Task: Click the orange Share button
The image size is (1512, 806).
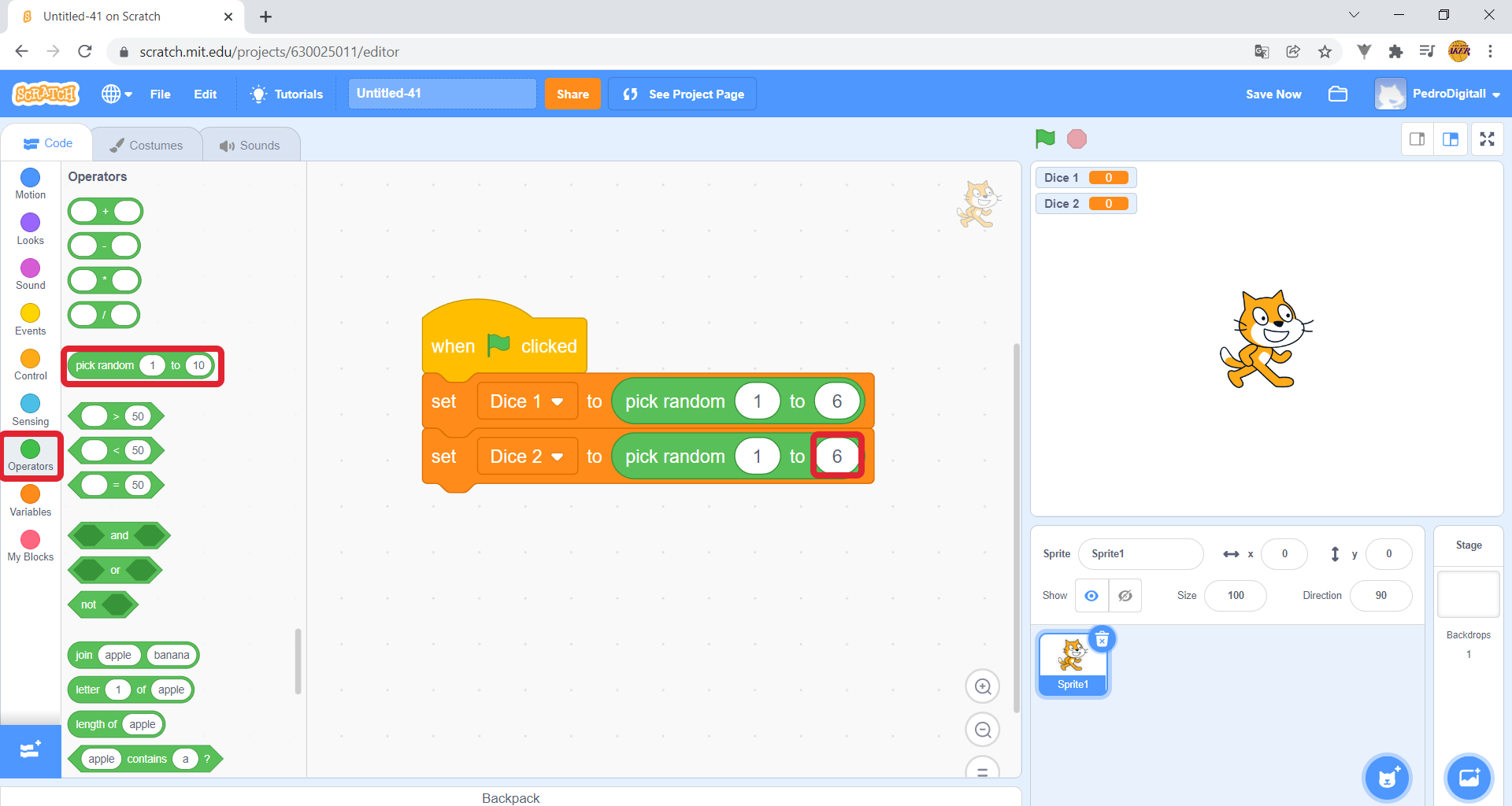Action: 573,94
